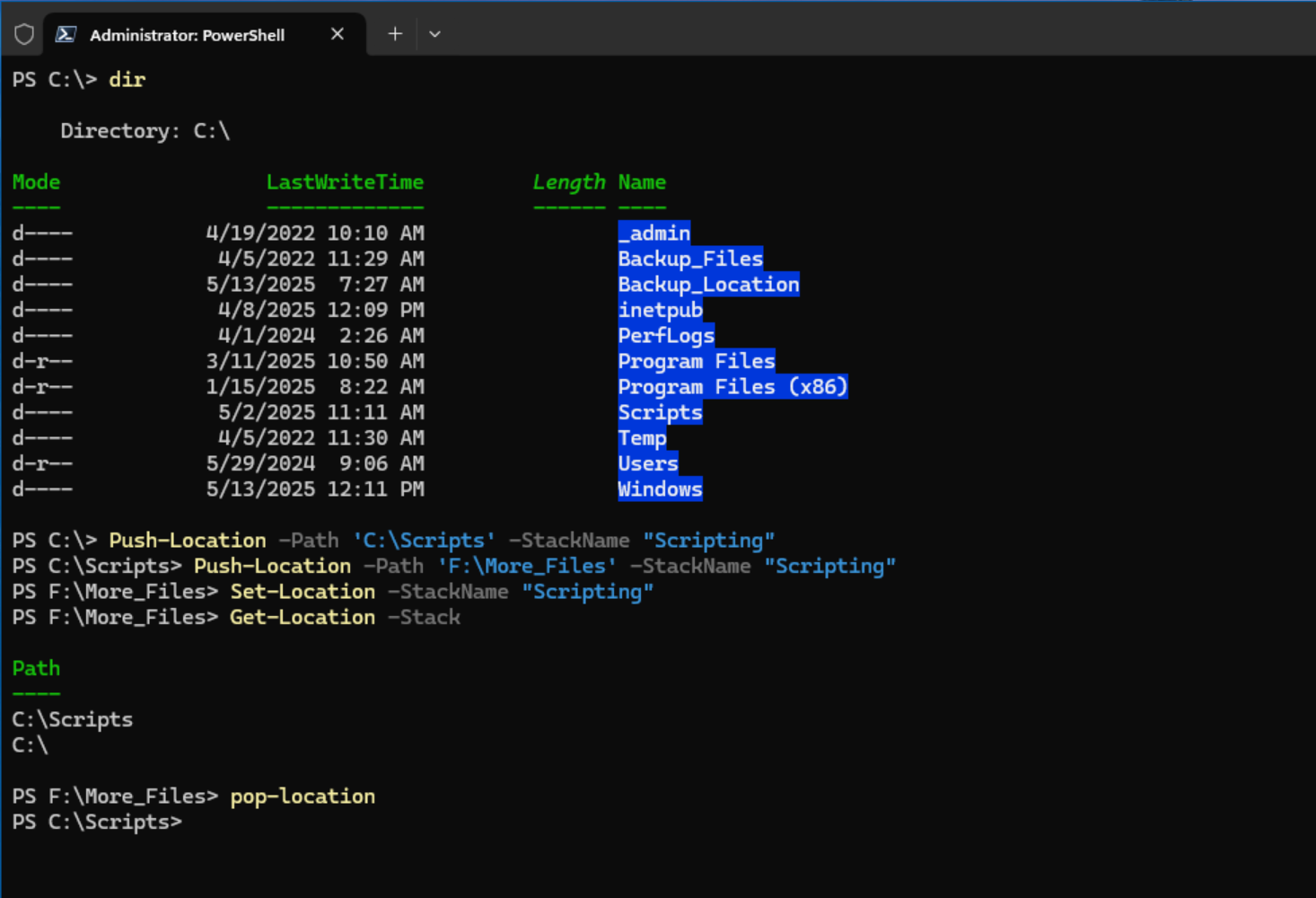The height and width of the screenshot is (898, 1316).
Task: Click the dir command text
Action: click(127, 80)
